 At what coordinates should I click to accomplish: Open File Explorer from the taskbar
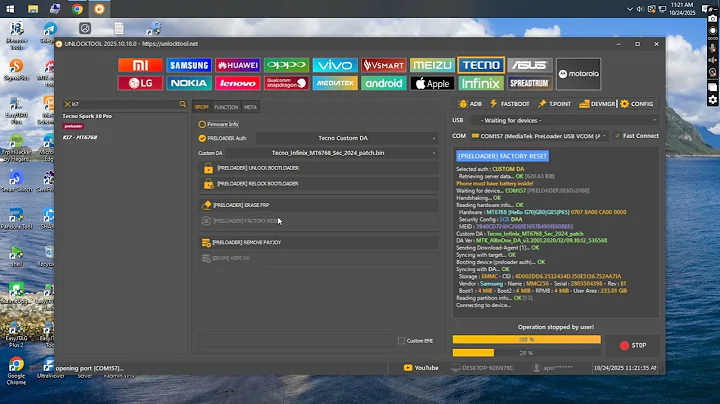coord(33,9)
